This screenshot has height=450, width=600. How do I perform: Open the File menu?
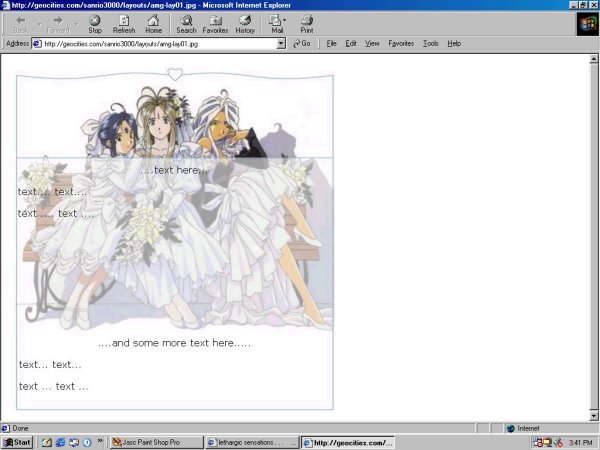coord(331,44)
